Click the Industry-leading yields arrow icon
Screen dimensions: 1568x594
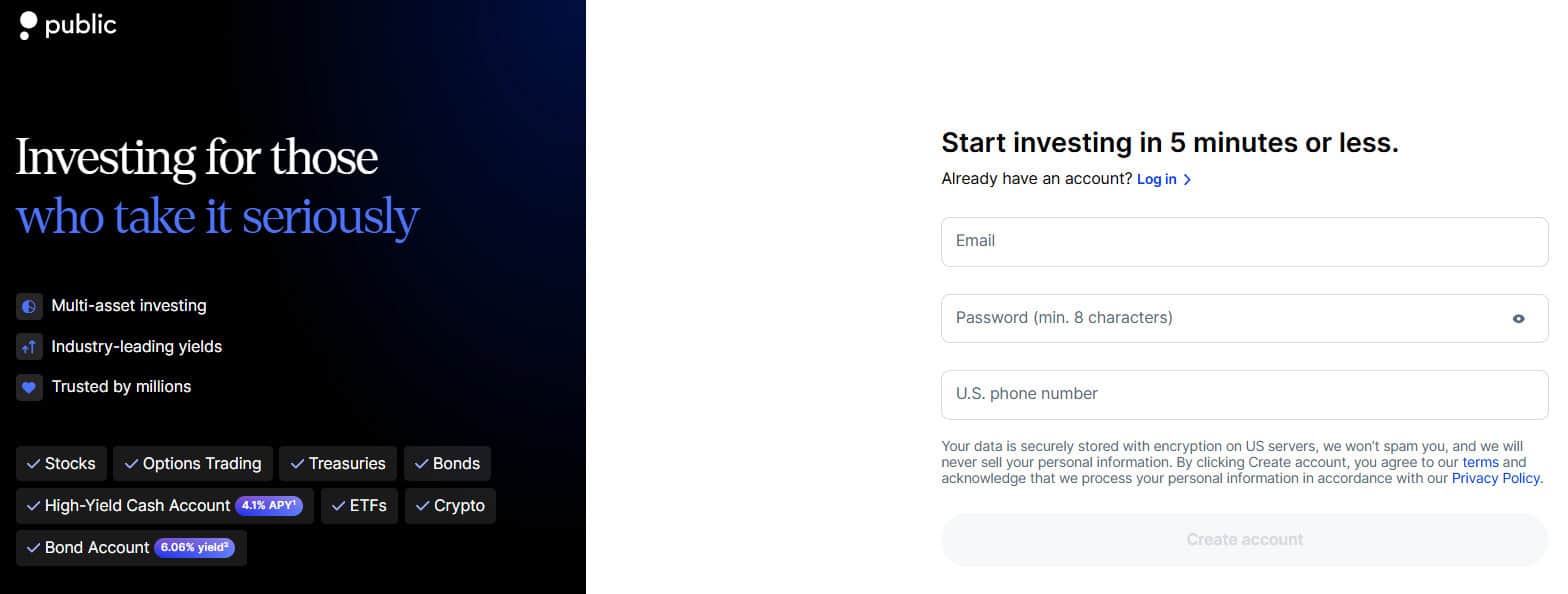click(28, 346)
